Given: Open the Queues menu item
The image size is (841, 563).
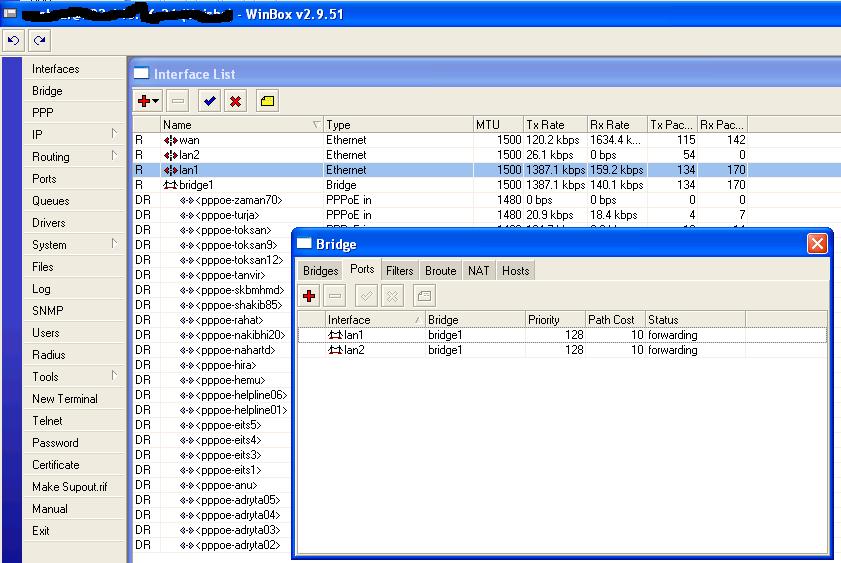Looking at the screenshot, I should click(51, 201).
